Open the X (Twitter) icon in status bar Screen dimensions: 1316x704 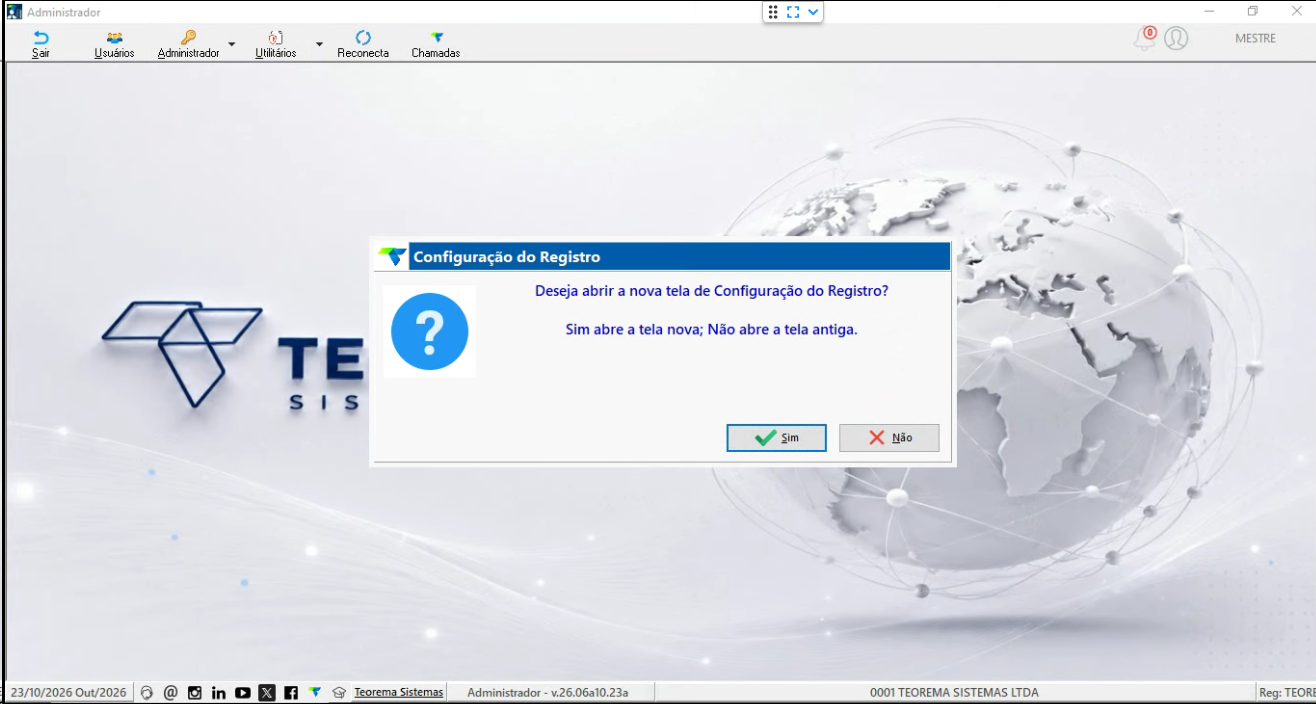coord(267,692)
